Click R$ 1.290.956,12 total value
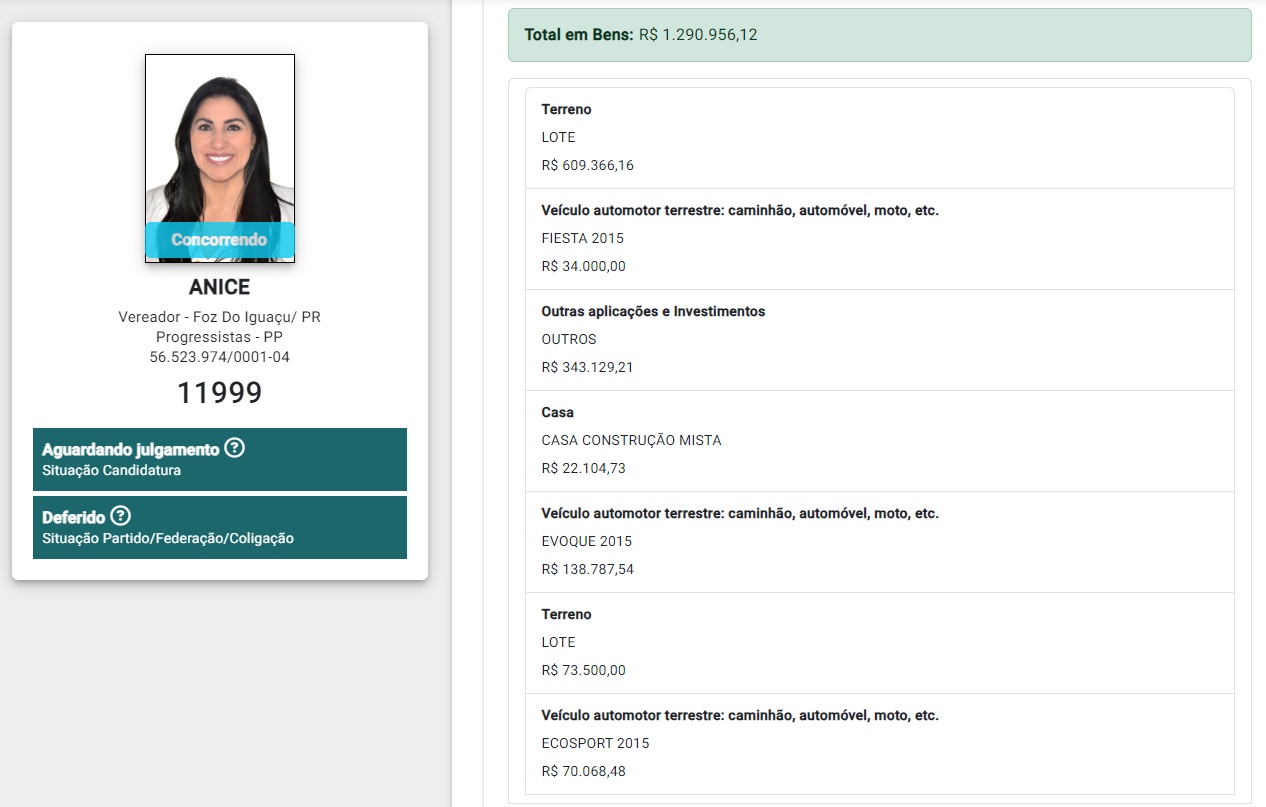 pyautogui.click(x=698, y=35)
